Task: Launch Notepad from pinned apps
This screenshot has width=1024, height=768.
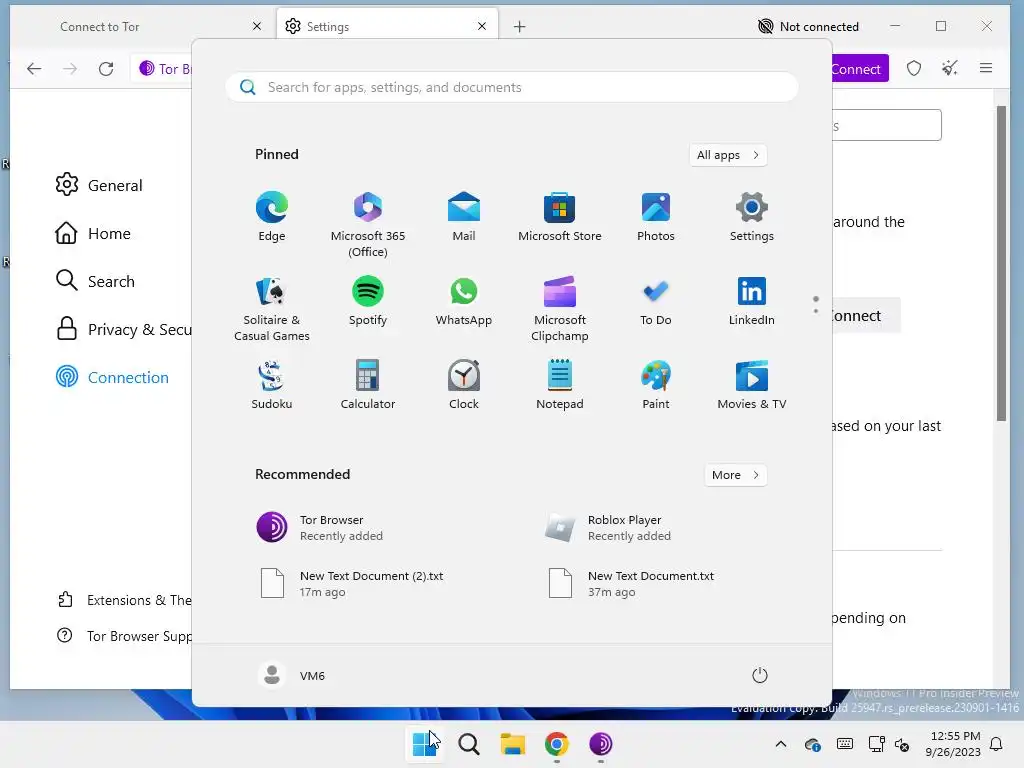Action: click(x=560, y=385)
